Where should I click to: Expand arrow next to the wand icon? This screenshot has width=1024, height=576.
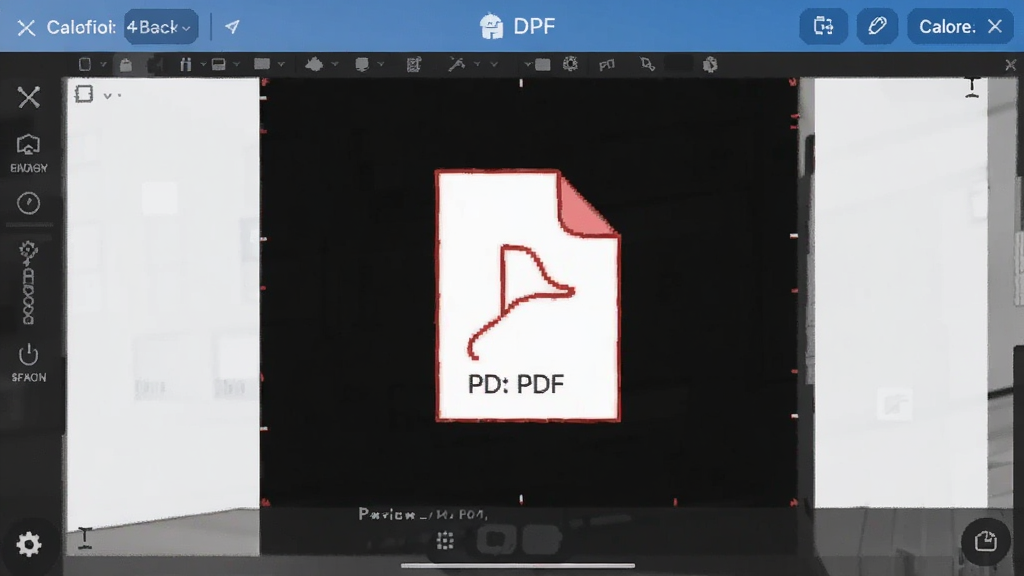477,65
